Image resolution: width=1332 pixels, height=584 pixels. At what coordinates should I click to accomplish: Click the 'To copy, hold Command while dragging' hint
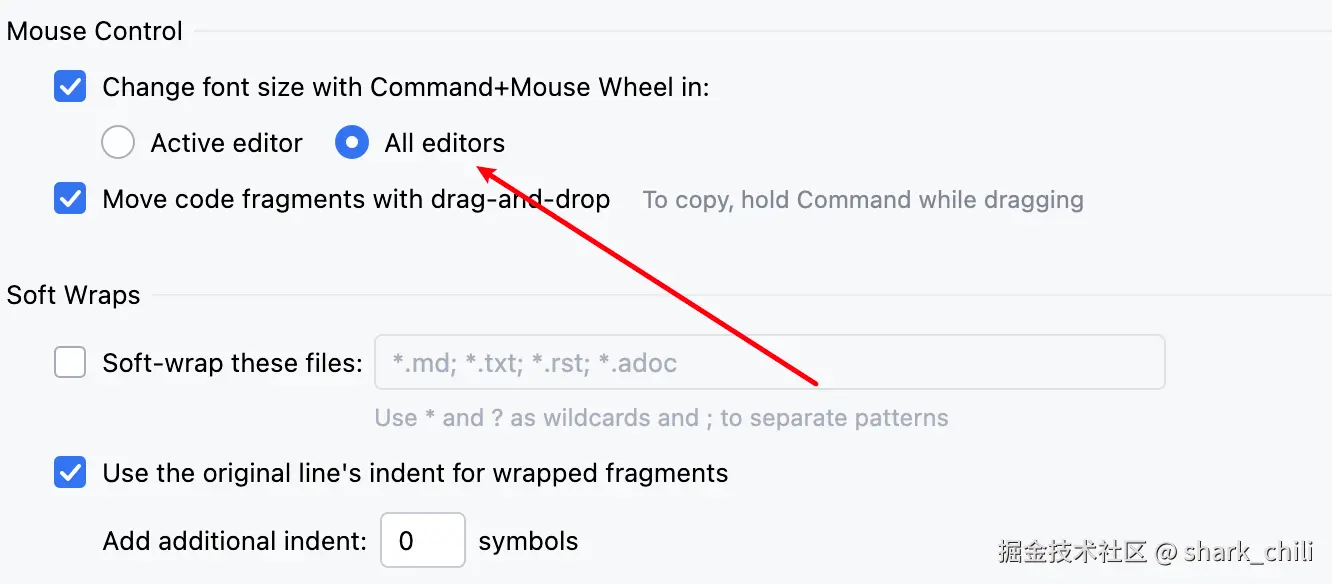coord(862,200)
